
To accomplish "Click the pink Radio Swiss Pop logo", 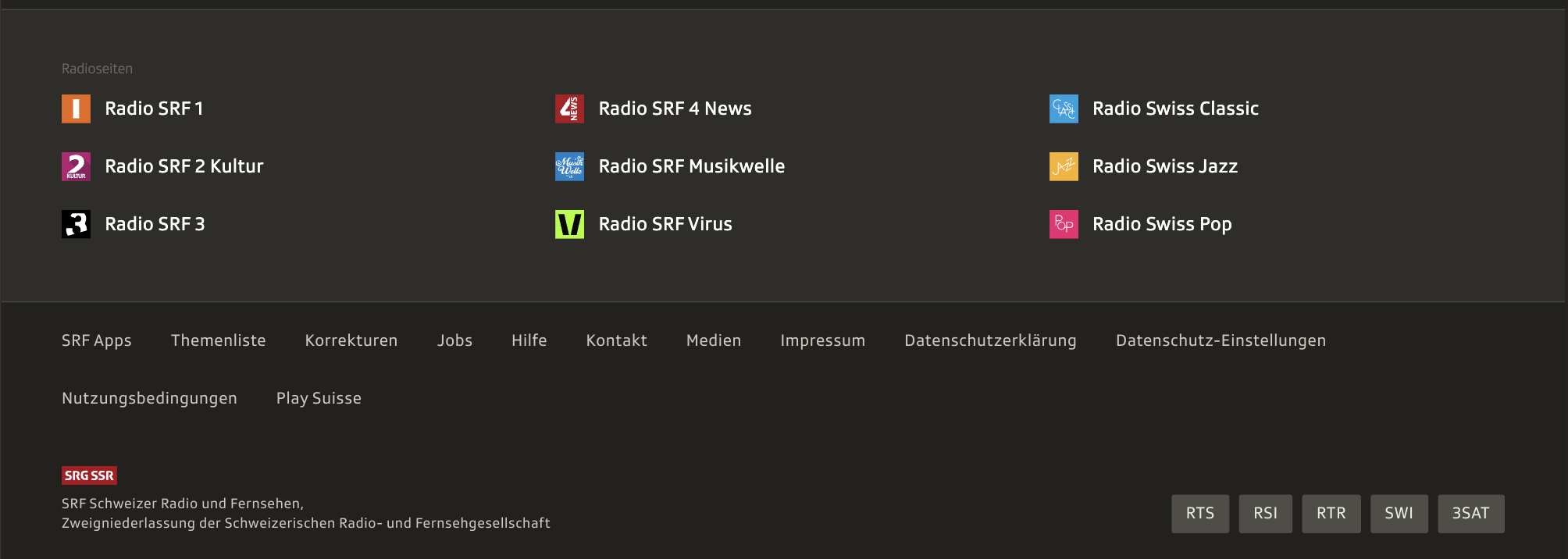I will (x=1064, y=224).
